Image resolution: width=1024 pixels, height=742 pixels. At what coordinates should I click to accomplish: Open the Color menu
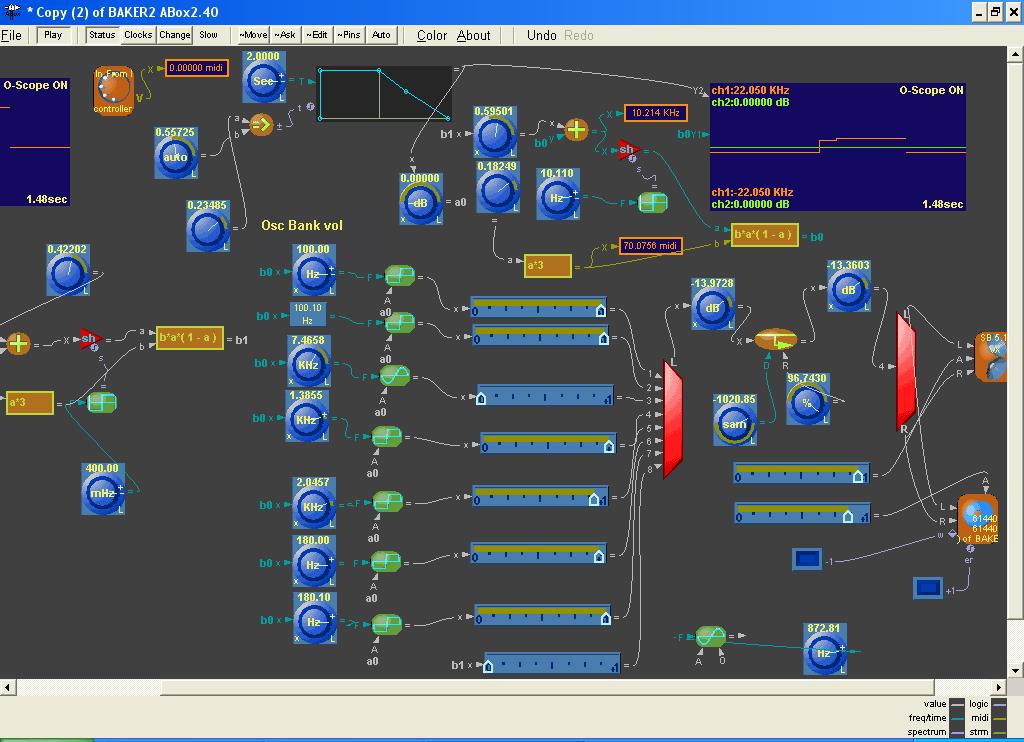(432, 35)
